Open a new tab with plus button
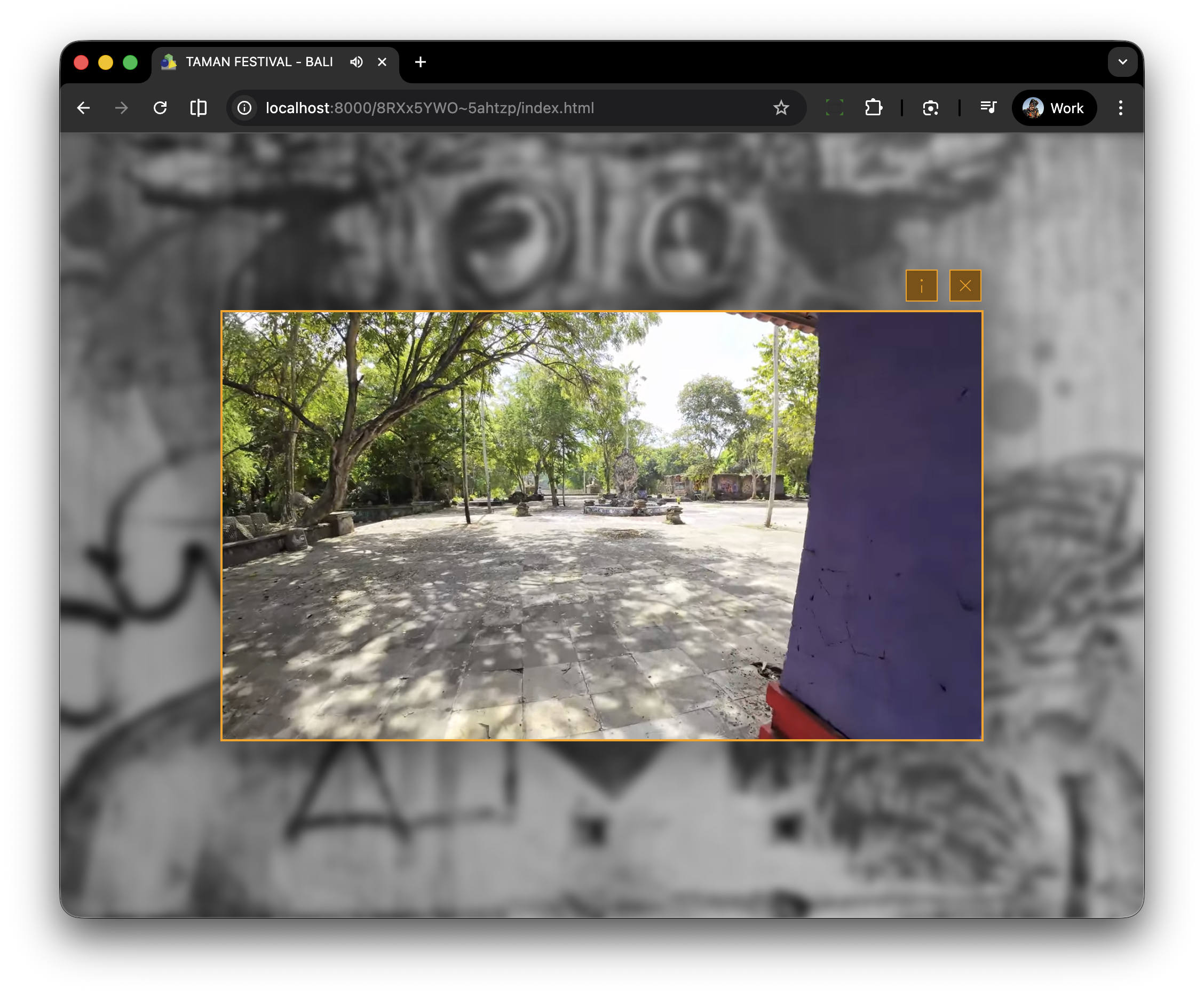The height and width of the screenshot is (997, 1204). coord(420,62)
